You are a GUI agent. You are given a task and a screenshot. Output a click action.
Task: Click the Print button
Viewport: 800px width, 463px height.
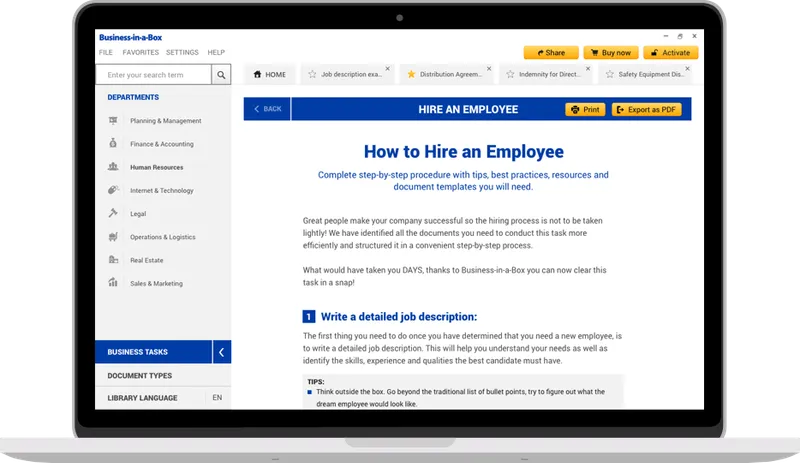point(585,109)
